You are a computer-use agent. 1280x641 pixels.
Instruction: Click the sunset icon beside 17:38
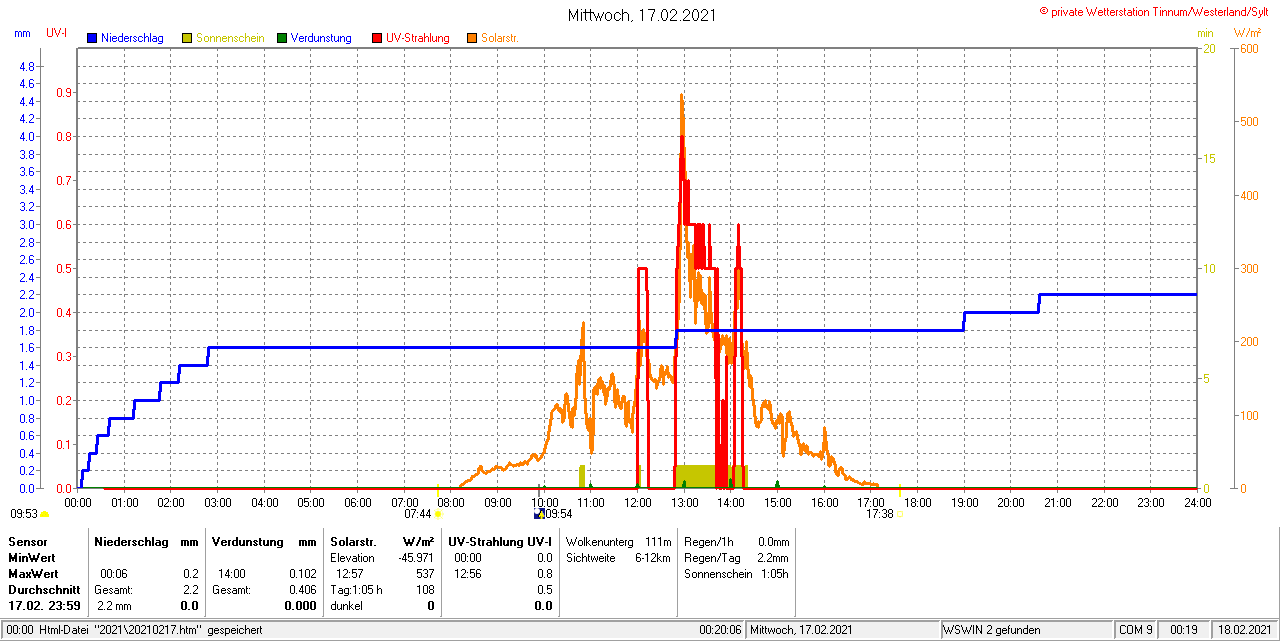tap(900, 514)
